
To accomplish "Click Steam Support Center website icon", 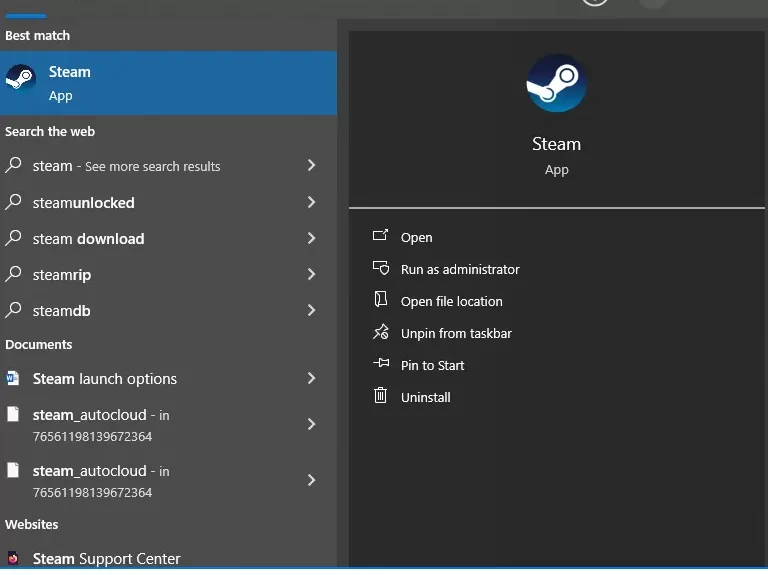I will point(13,558).
